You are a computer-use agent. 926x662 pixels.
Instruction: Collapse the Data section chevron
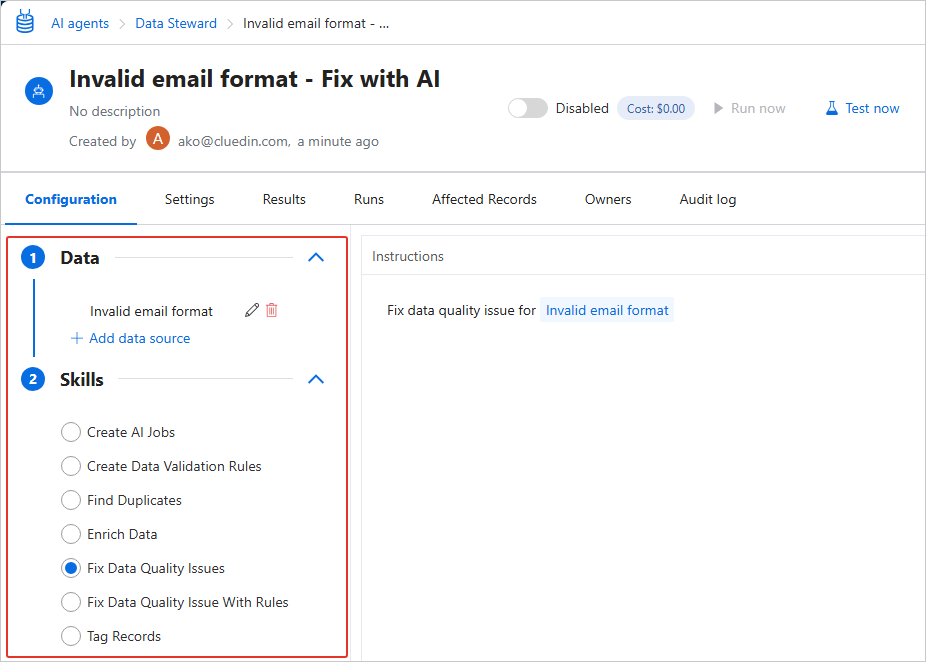(316, 257)
